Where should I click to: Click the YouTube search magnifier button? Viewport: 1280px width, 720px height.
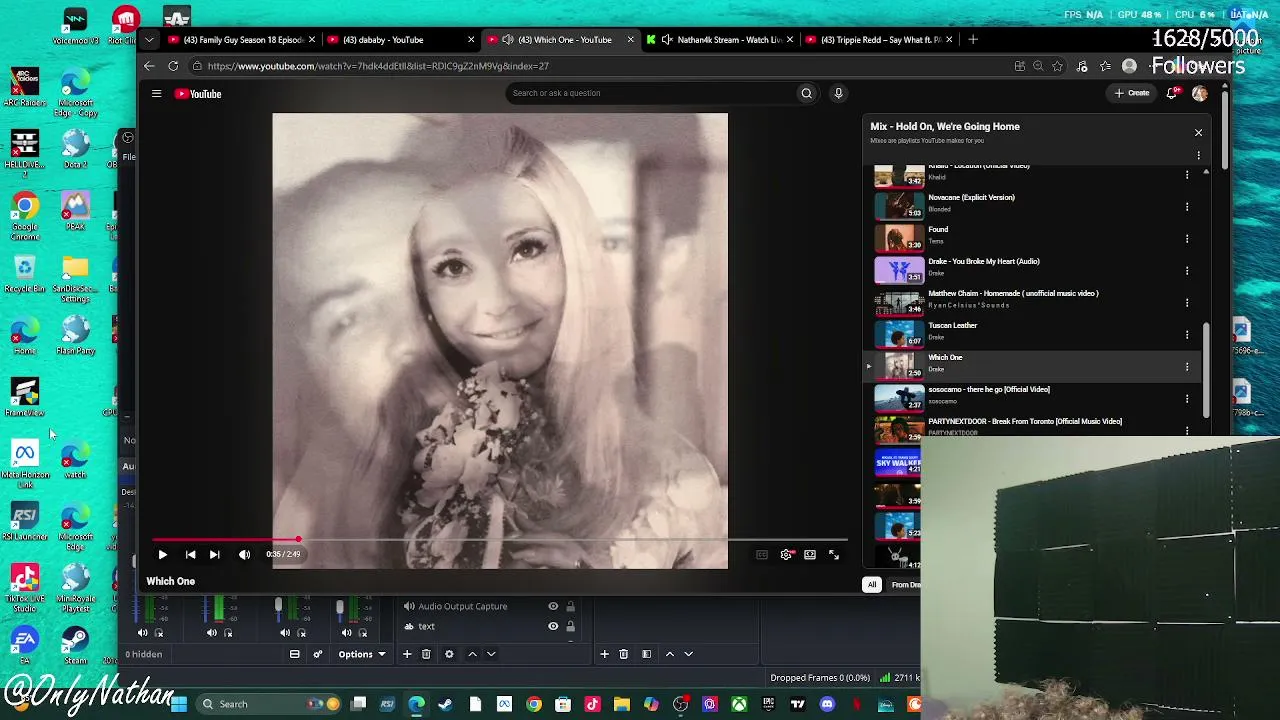(x=806, y=93)
